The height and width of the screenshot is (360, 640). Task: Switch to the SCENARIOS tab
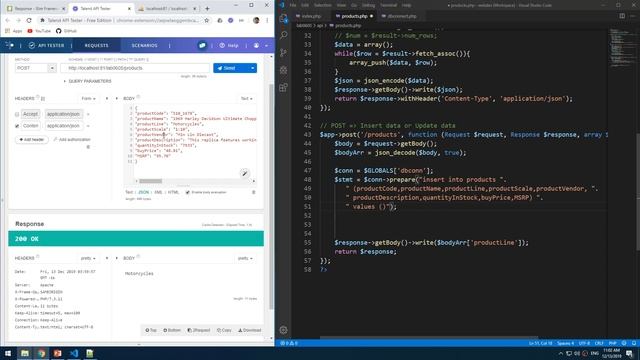pyautogui.click(x=144, y=45)
